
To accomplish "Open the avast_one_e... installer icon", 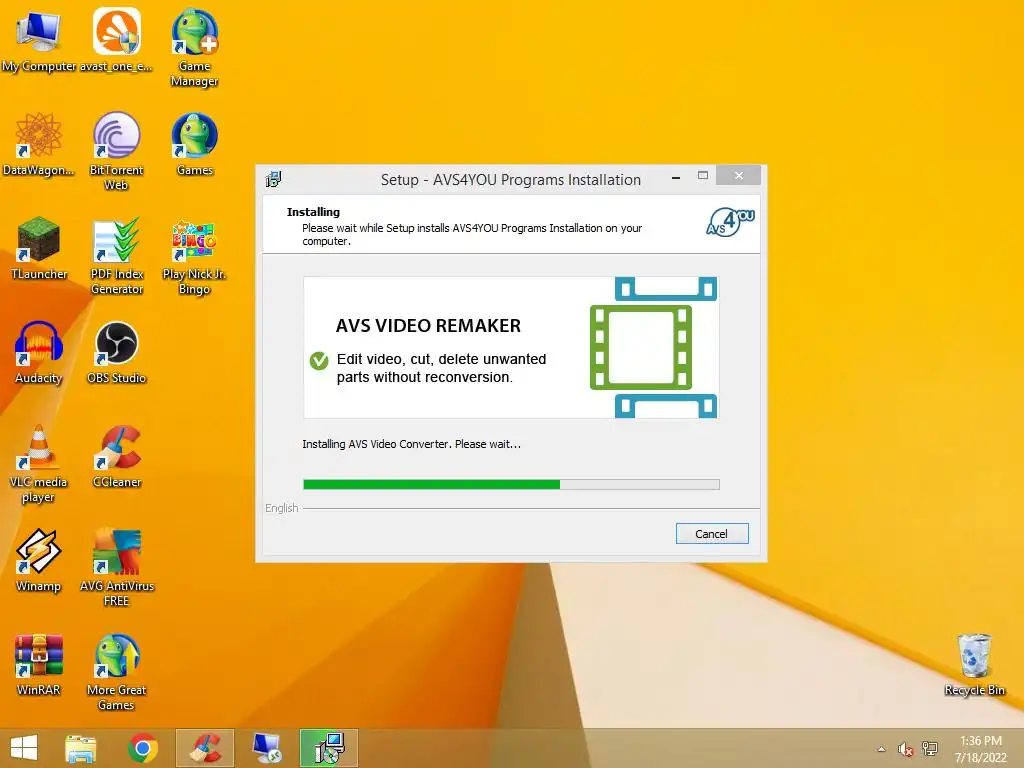I will pos(116,40).
